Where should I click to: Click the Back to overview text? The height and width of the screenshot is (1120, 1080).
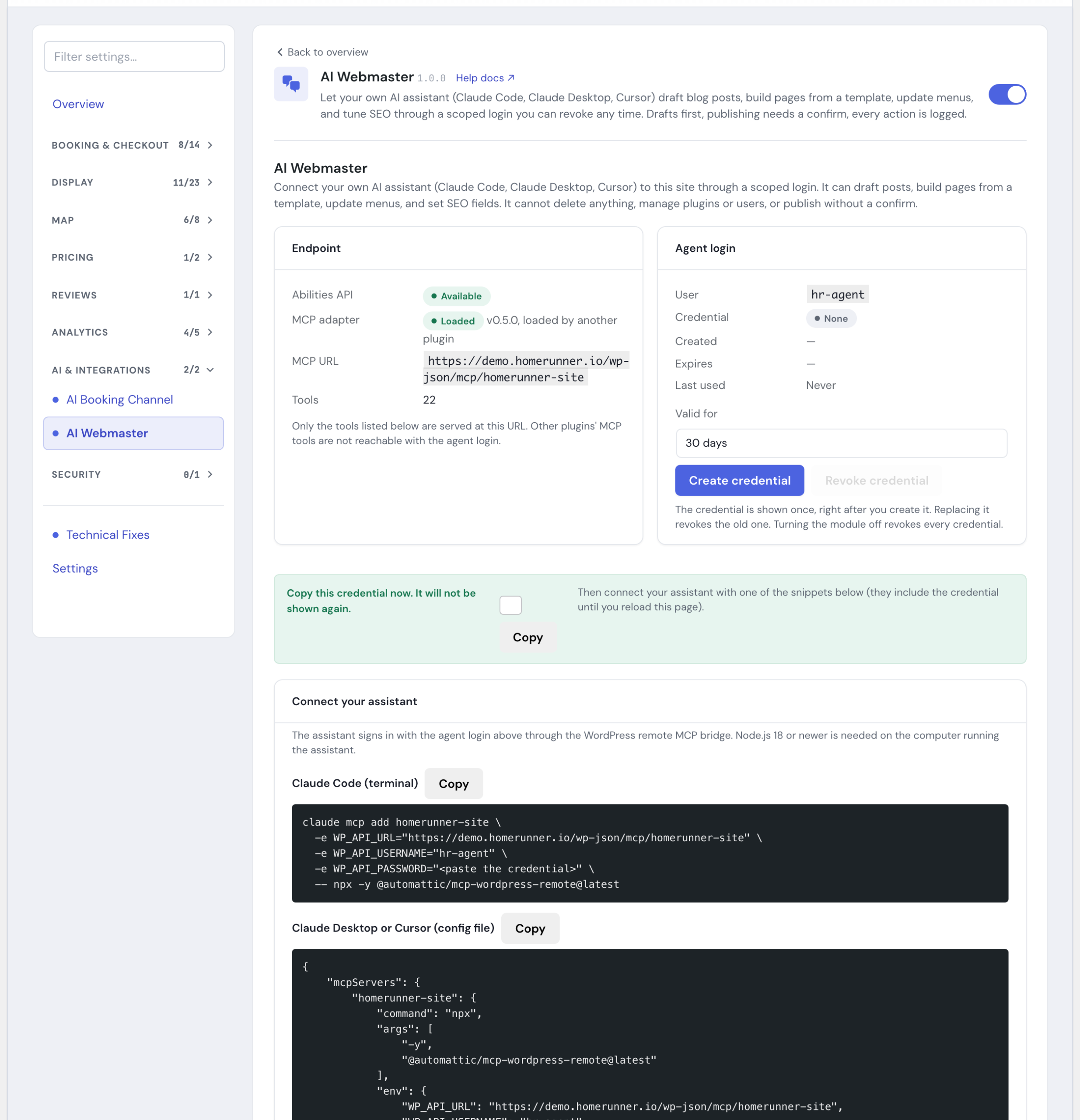click(x=328, y=52)
